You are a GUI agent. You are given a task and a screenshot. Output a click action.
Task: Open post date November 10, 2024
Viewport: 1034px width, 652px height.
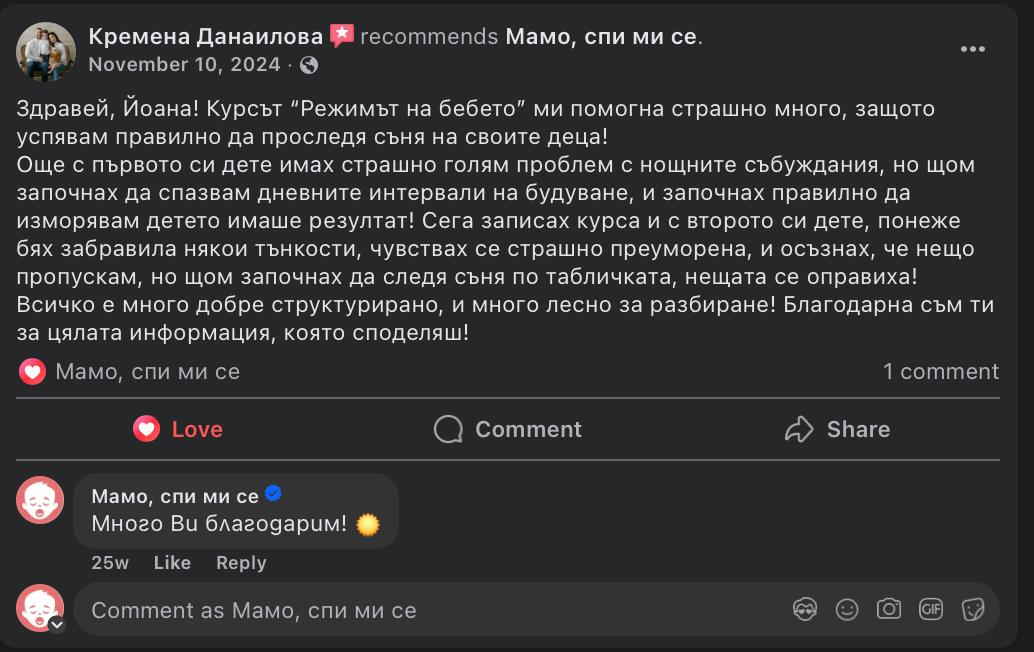click(184, 65)
